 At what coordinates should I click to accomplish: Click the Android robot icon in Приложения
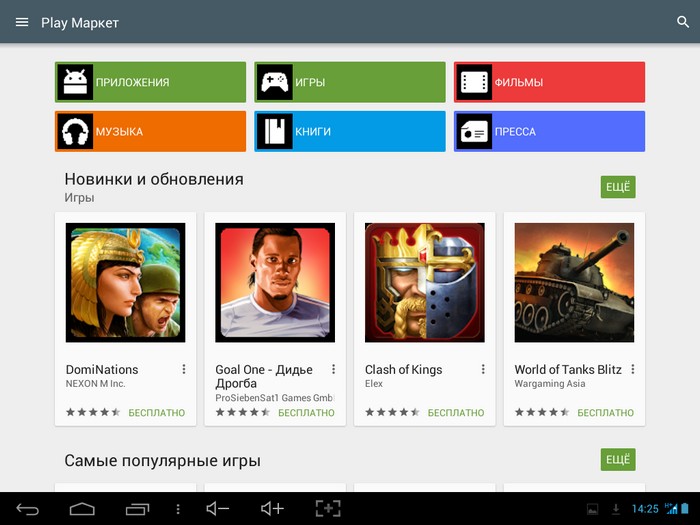75,82
